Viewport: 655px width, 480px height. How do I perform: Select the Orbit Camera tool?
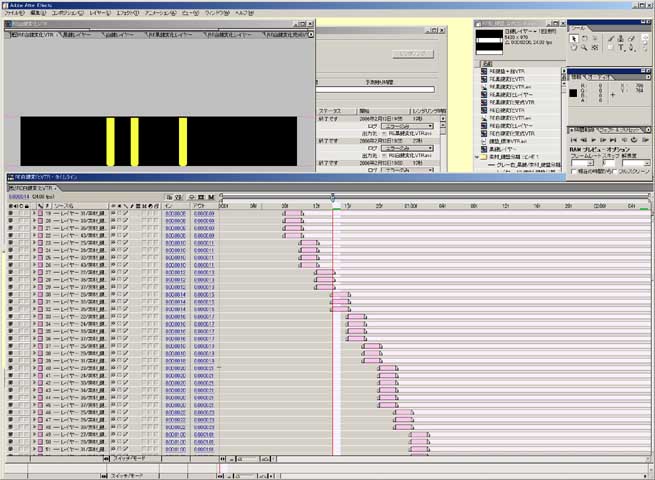tap(594, 38)
